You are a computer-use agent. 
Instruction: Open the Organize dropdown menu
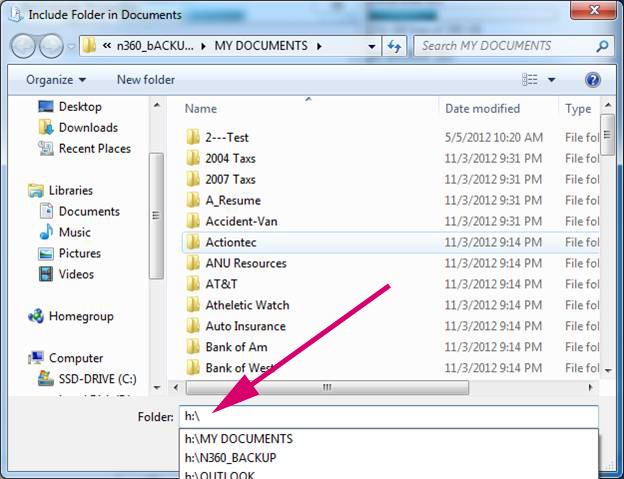pos(55,79)
